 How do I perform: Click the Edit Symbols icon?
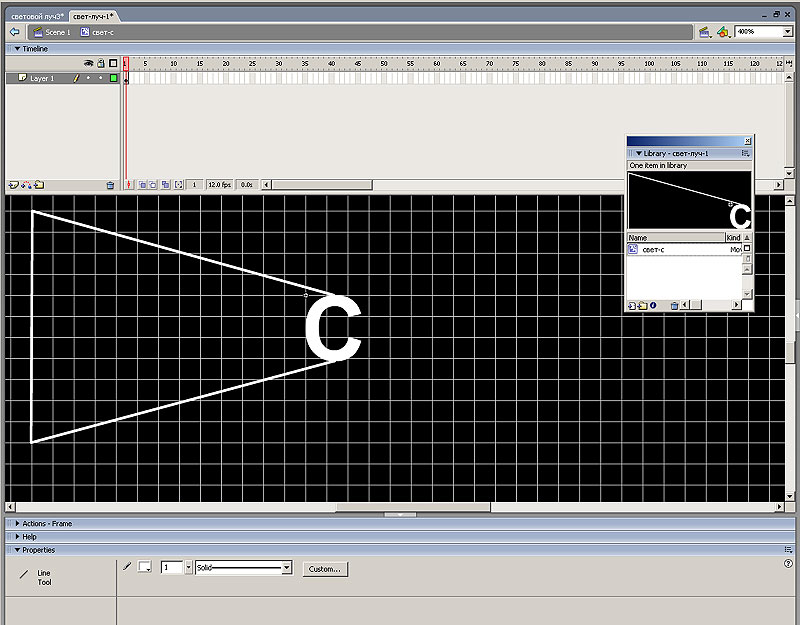click(722, 32)
